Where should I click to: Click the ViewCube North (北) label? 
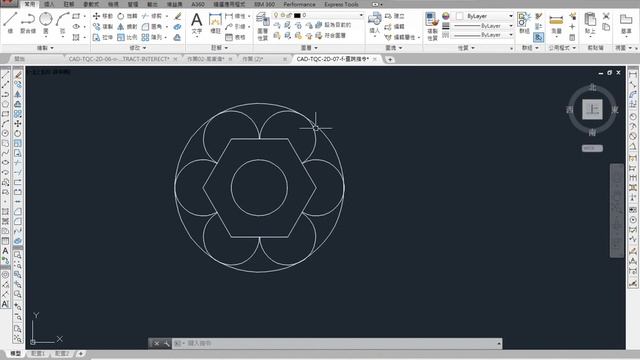[x=592, y=87]
